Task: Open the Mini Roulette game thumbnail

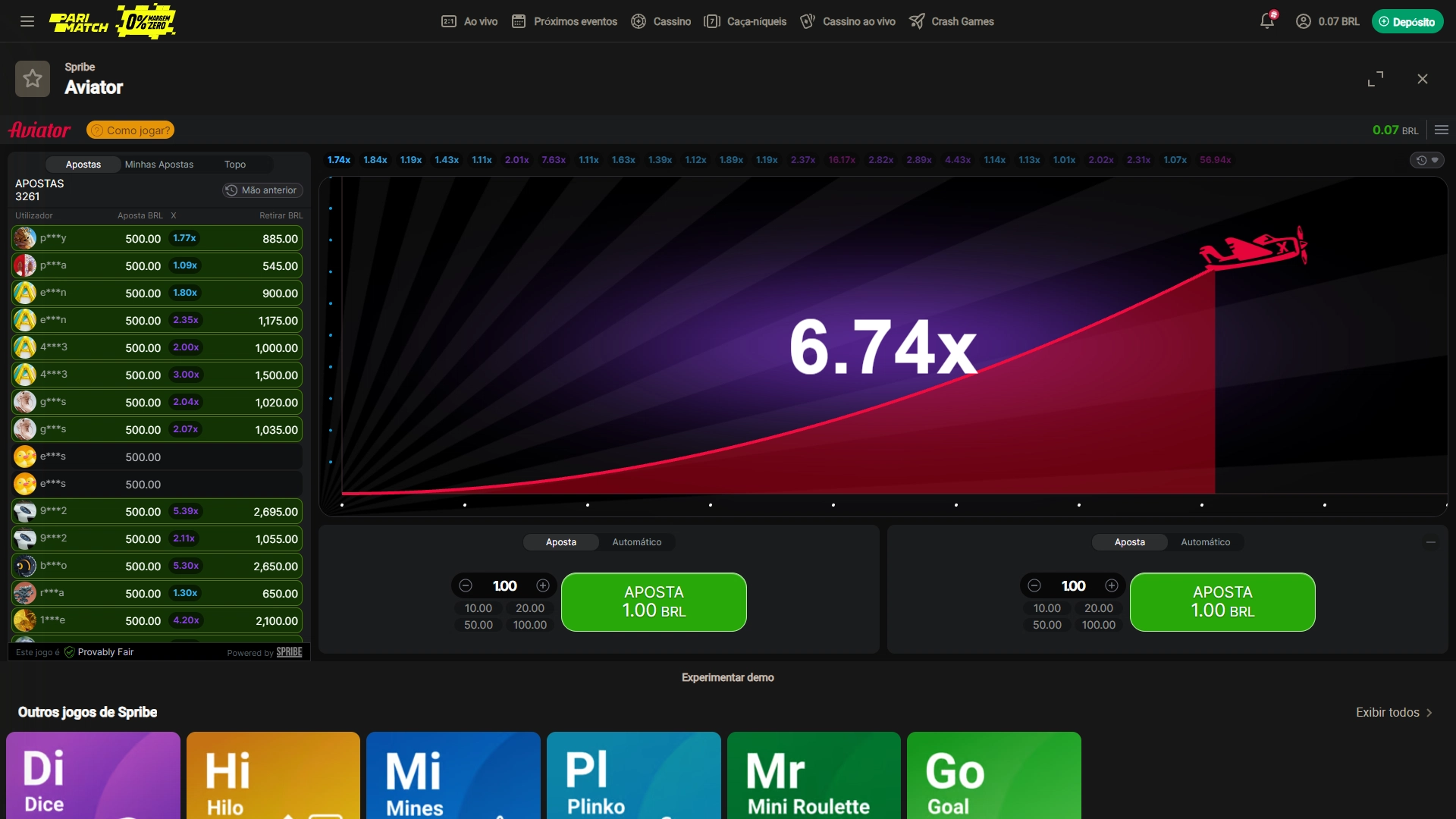Action: pos(814,775)
